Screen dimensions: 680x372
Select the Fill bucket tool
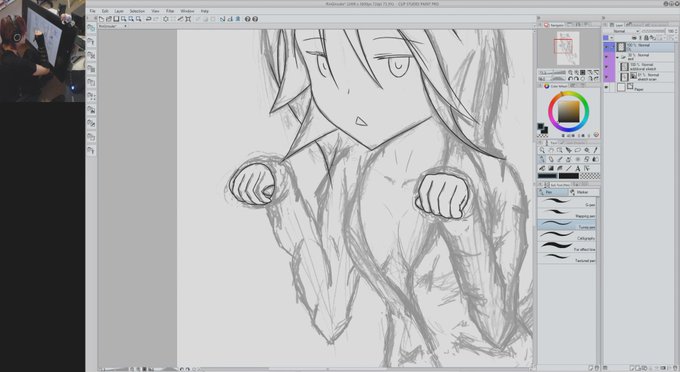tap(542, 168)
